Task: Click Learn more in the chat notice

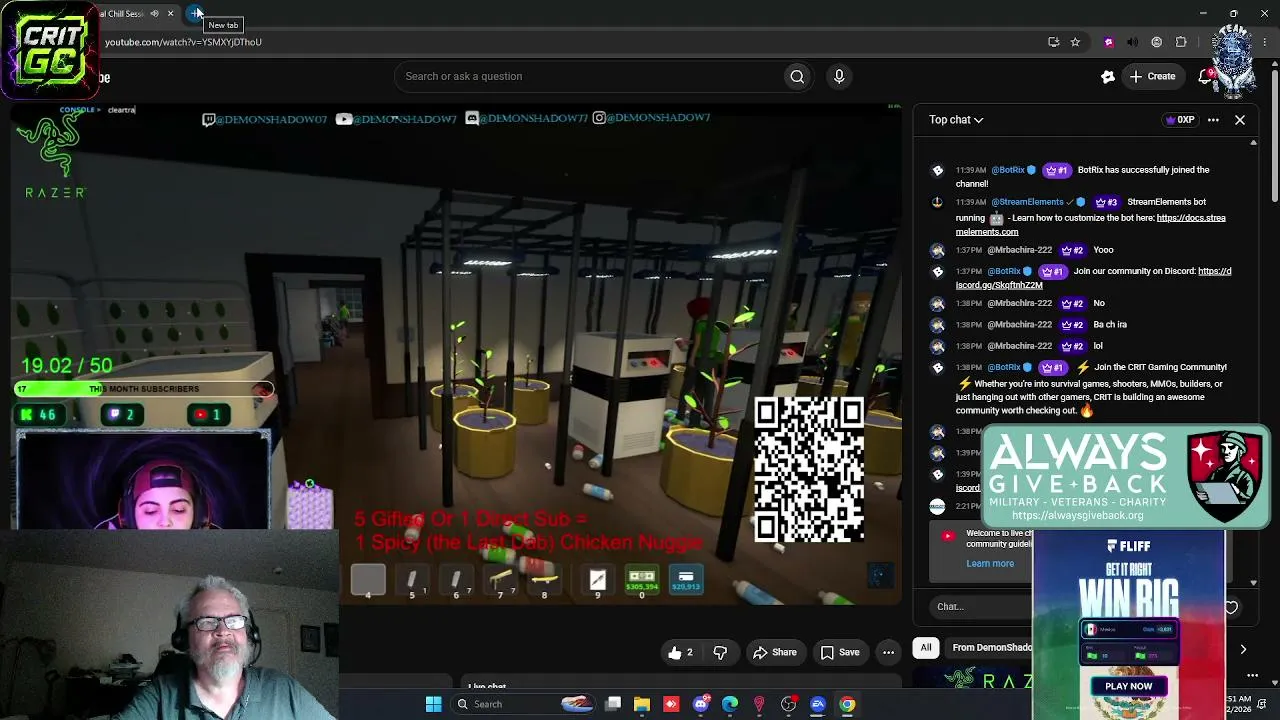Action: click(x=990, y=563)
